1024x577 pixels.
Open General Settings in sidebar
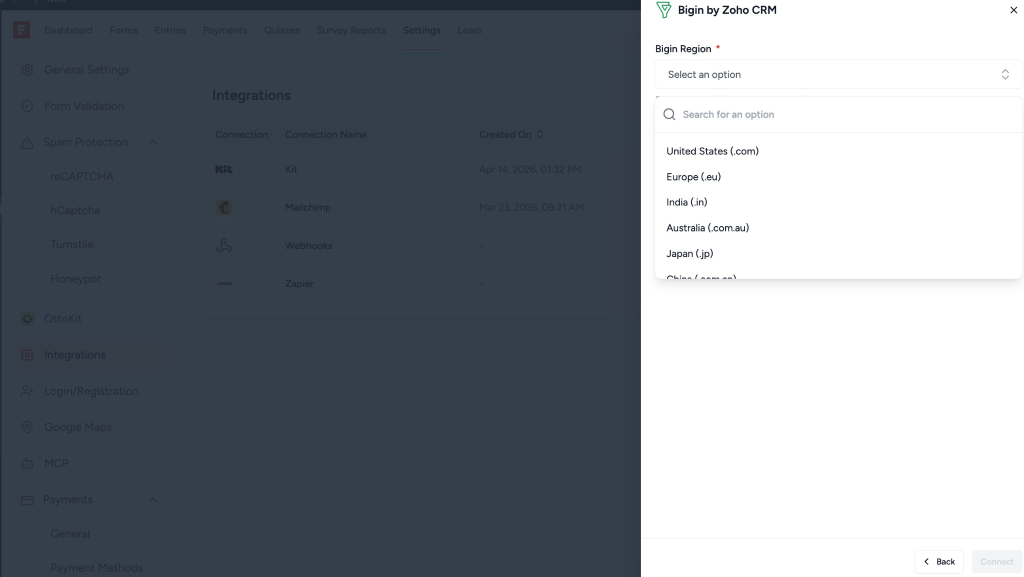[86, 70]
